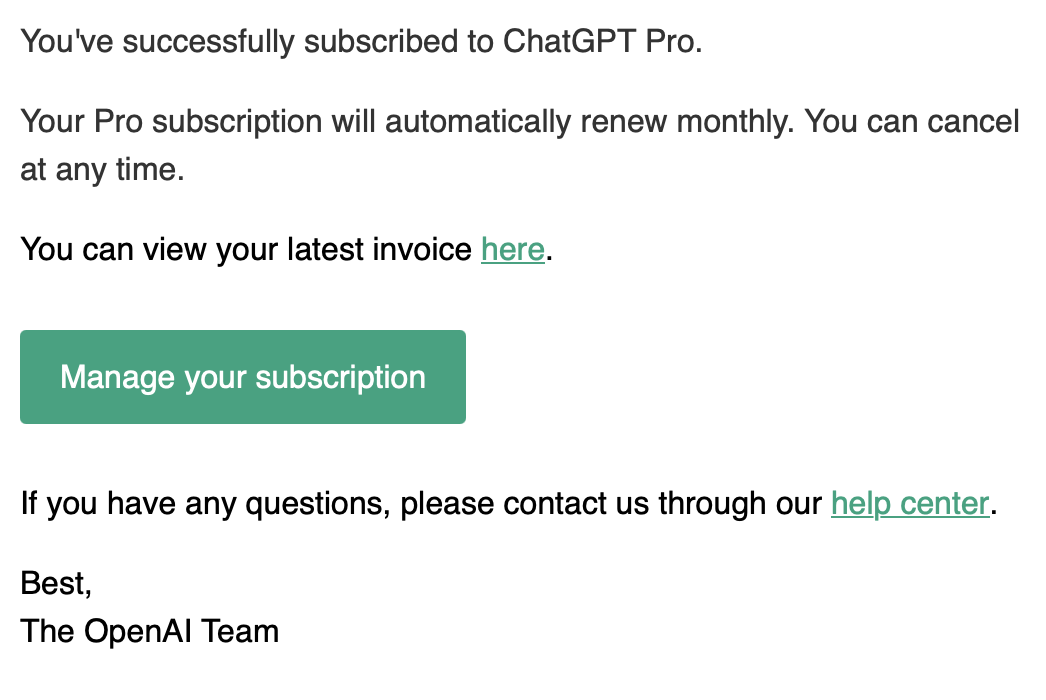Click the underlined 'here' hyperlink text
This screenshot has height=700, width=1046.
[x=512, y=249]
